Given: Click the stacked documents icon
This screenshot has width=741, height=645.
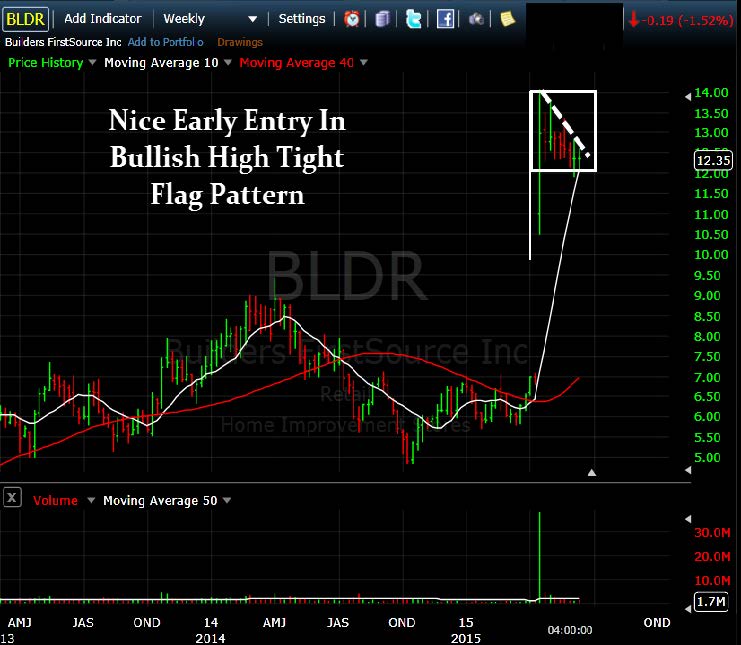Looking at the screenshot, I should pos(382,19).
